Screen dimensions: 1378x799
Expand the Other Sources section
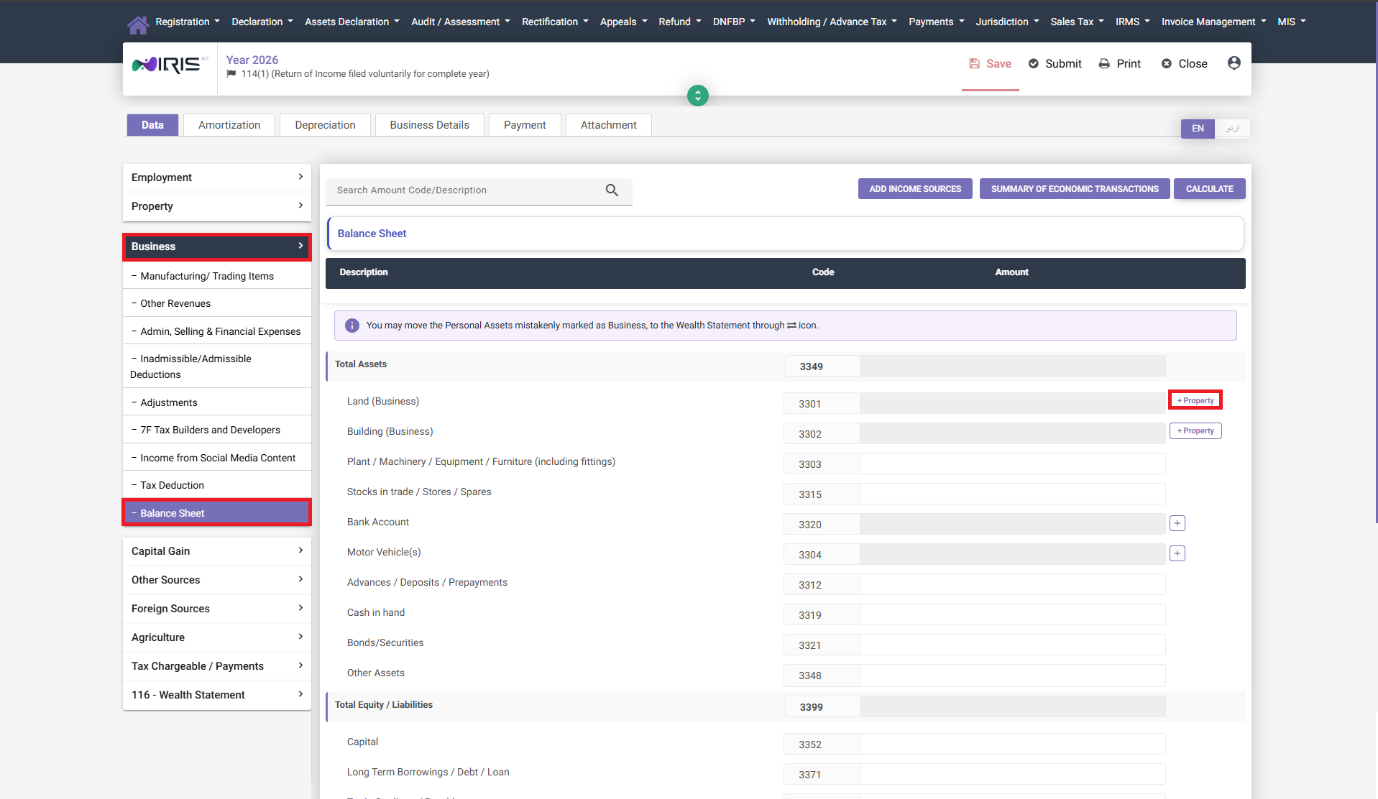click(217, 580)
